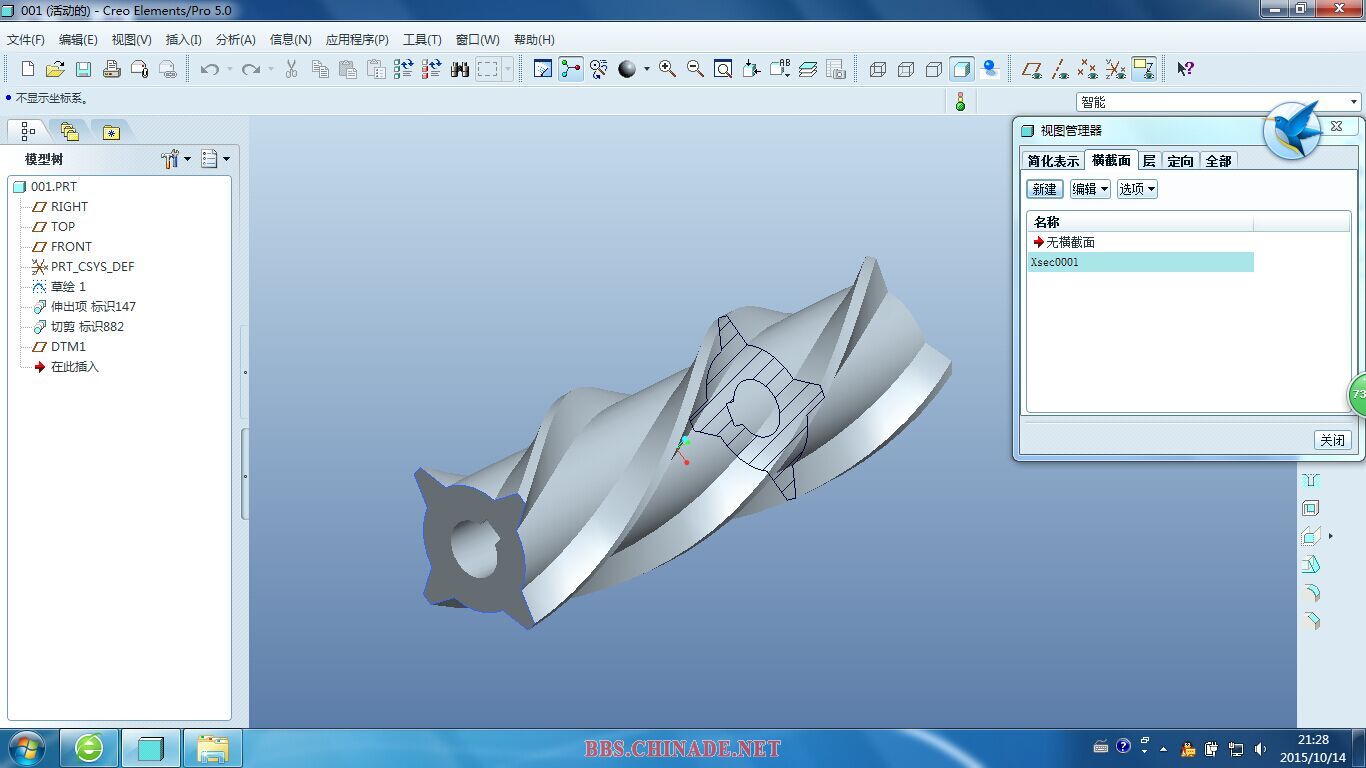
Task: Click the context help arrow-question icon
Action: (1185, 69)
